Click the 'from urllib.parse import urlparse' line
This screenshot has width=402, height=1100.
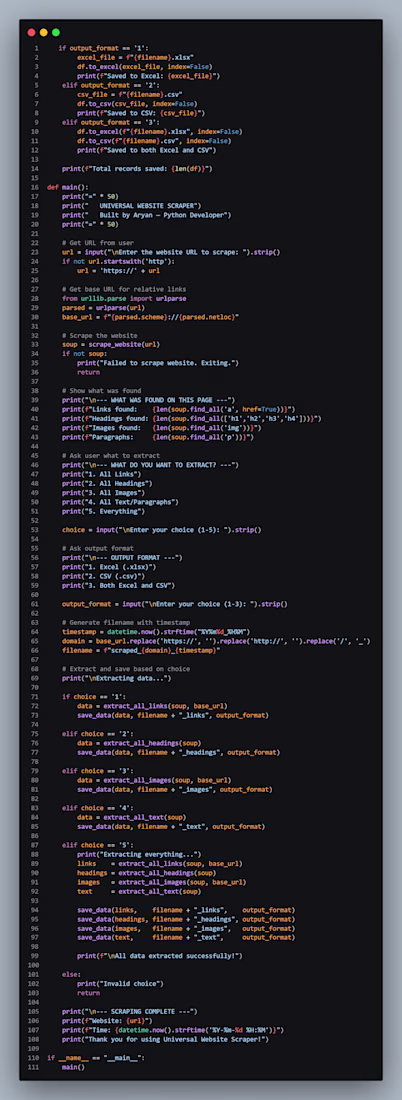click(x=118, y=298)
